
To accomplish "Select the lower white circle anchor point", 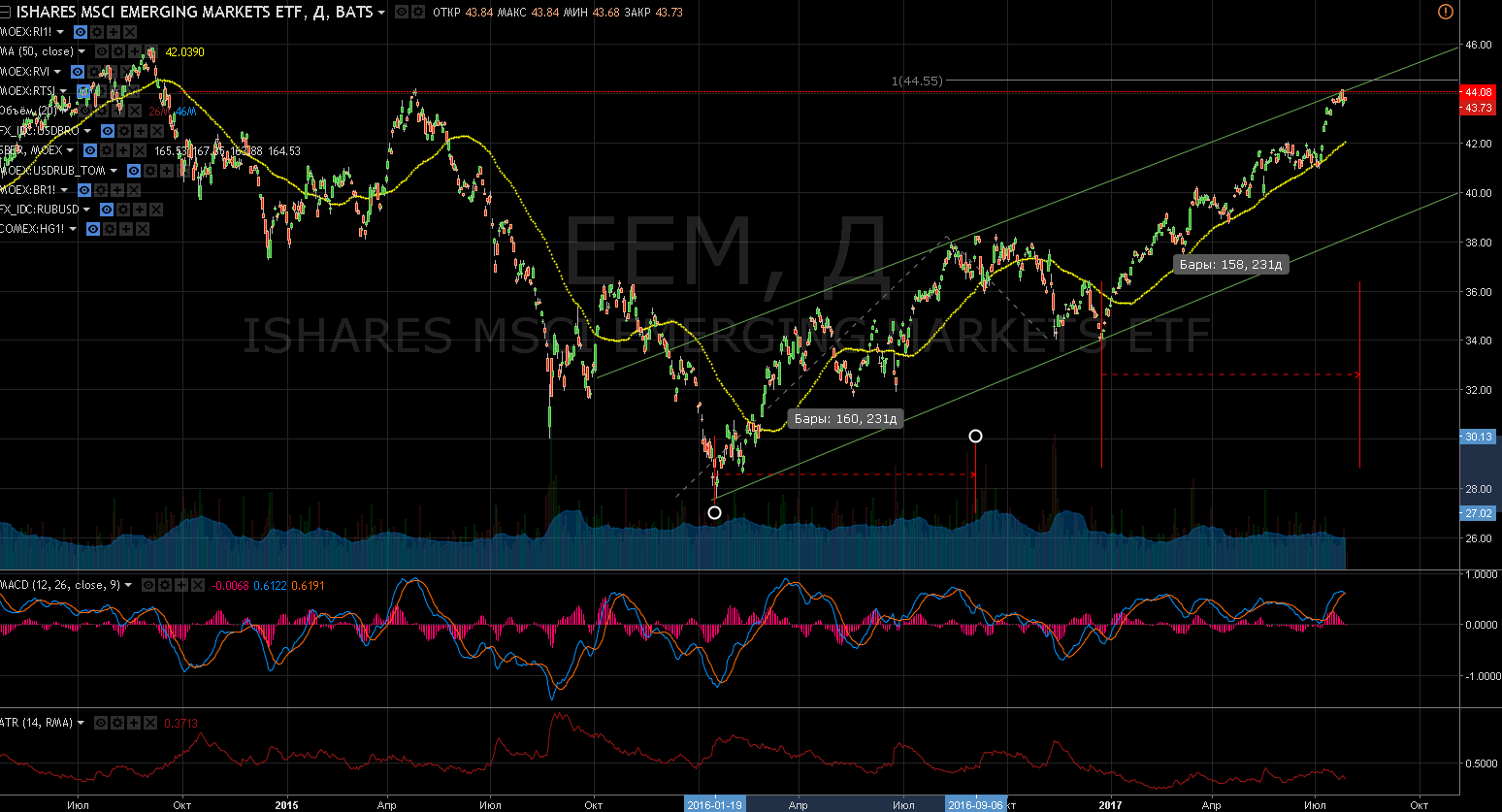I will click(x=715, y=512).
